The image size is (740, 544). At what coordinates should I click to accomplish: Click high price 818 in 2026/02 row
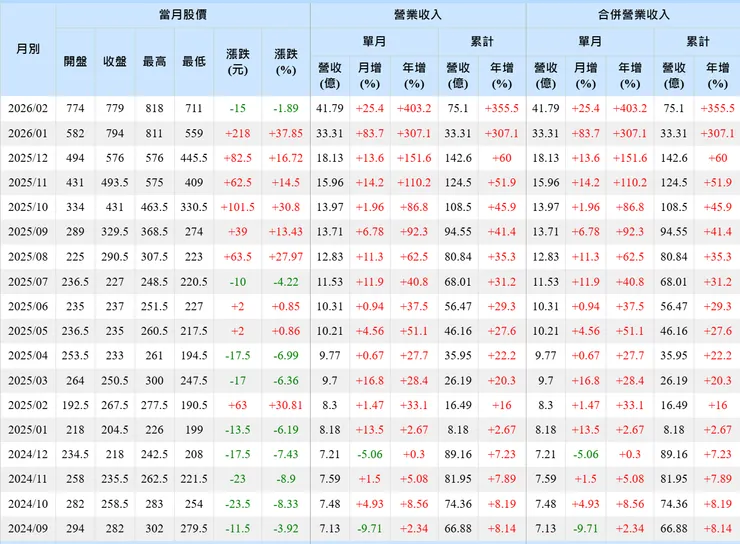coord(154,109)
